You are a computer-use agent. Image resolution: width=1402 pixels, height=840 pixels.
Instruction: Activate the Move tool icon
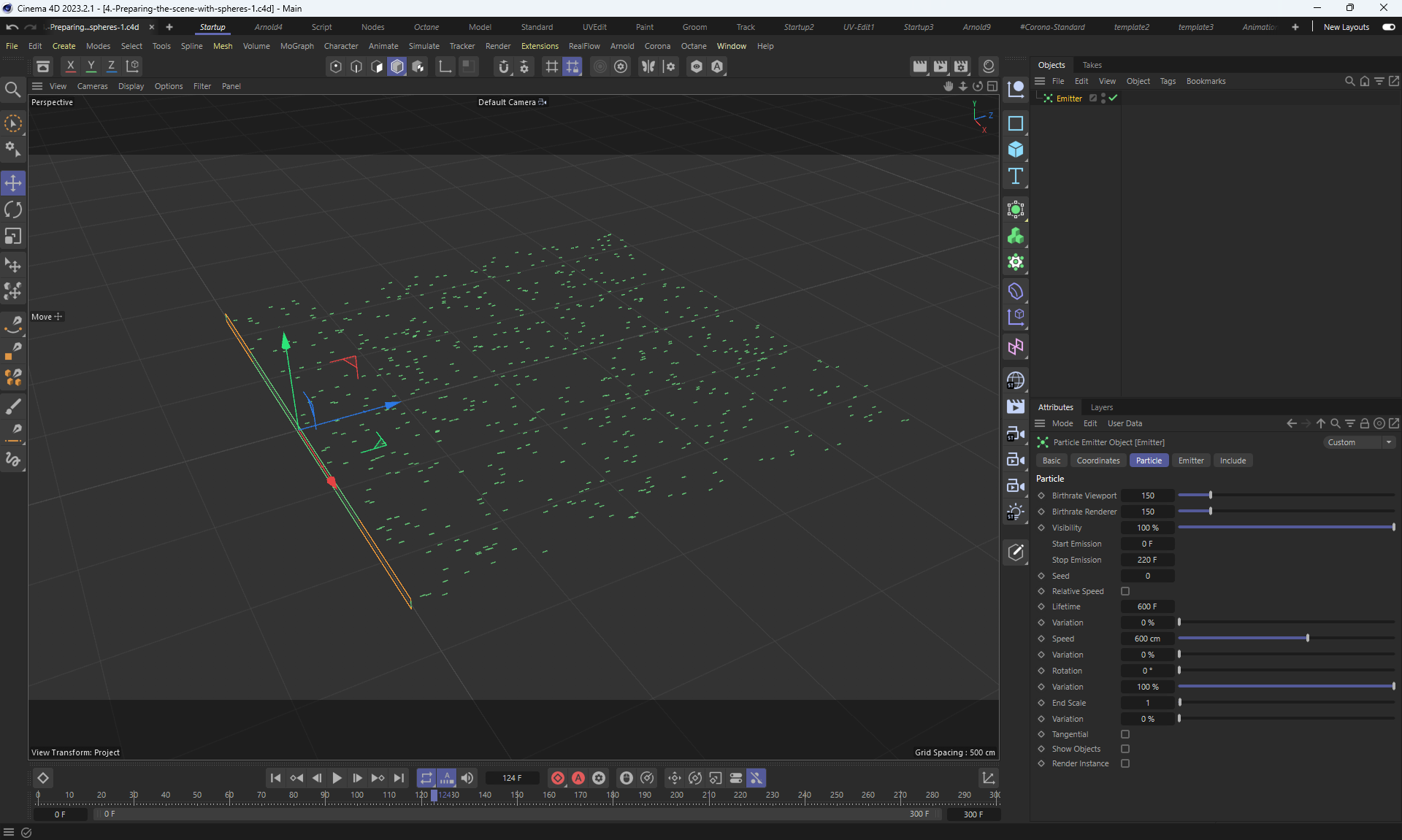pyautogui.click(x=13, y=183)
